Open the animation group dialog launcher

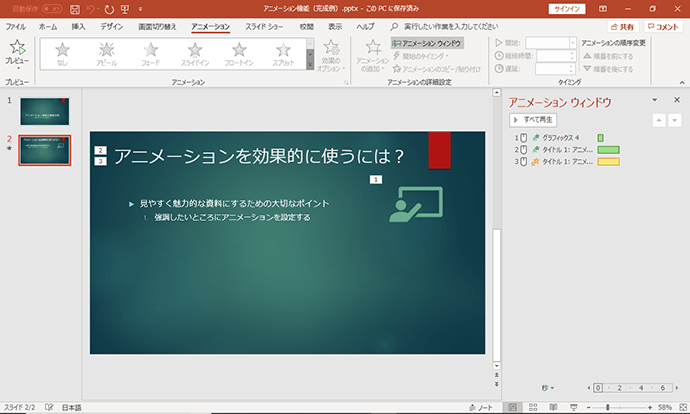pos(346,82)
